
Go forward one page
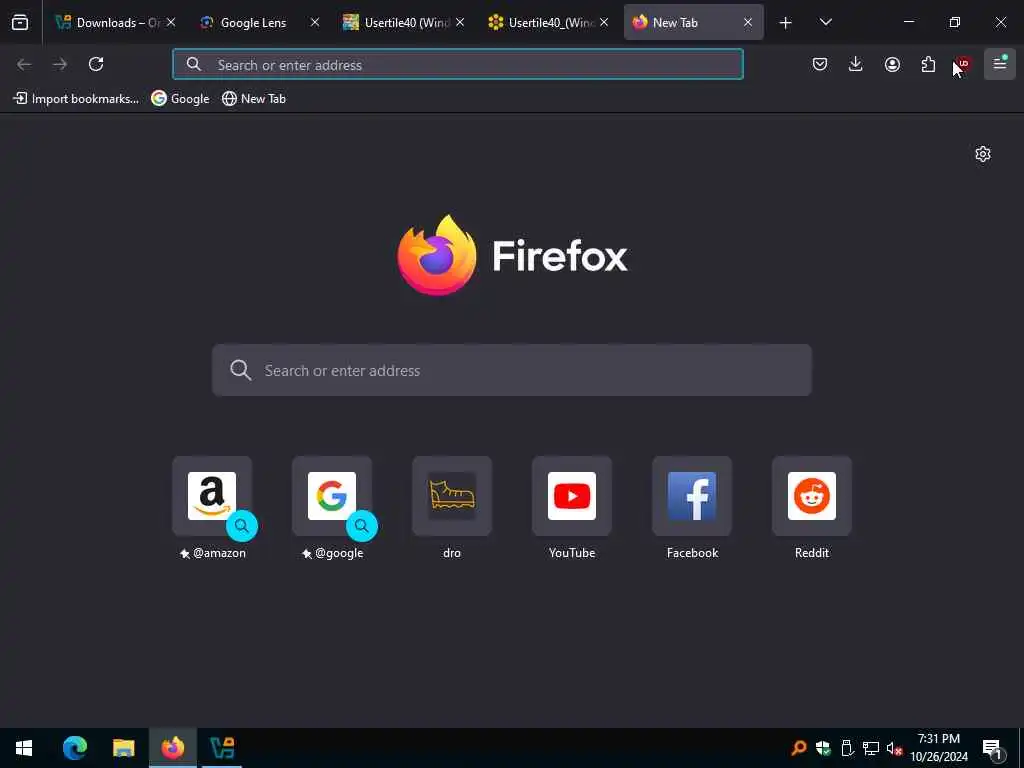point(60,64)
